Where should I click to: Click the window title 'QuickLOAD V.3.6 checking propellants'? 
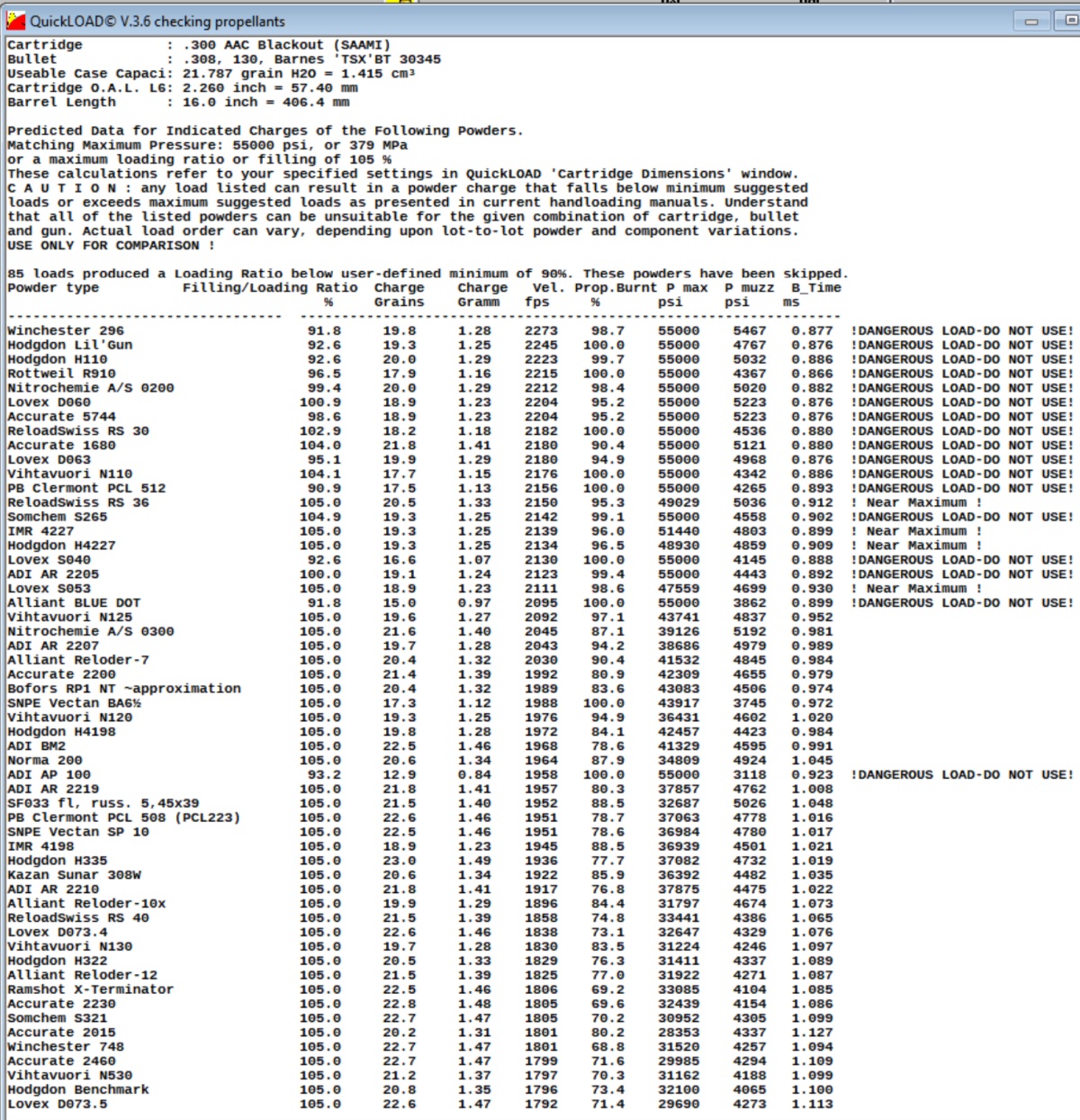pyautogui.click(x=157, y=21)
